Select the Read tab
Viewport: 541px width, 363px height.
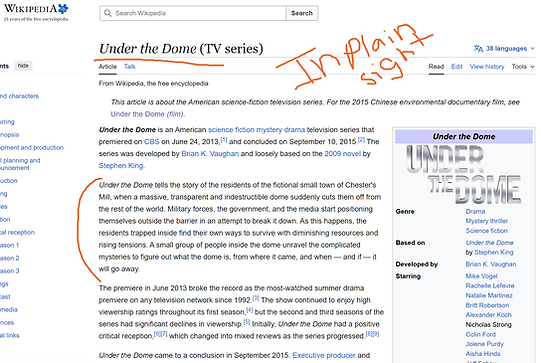436,67
